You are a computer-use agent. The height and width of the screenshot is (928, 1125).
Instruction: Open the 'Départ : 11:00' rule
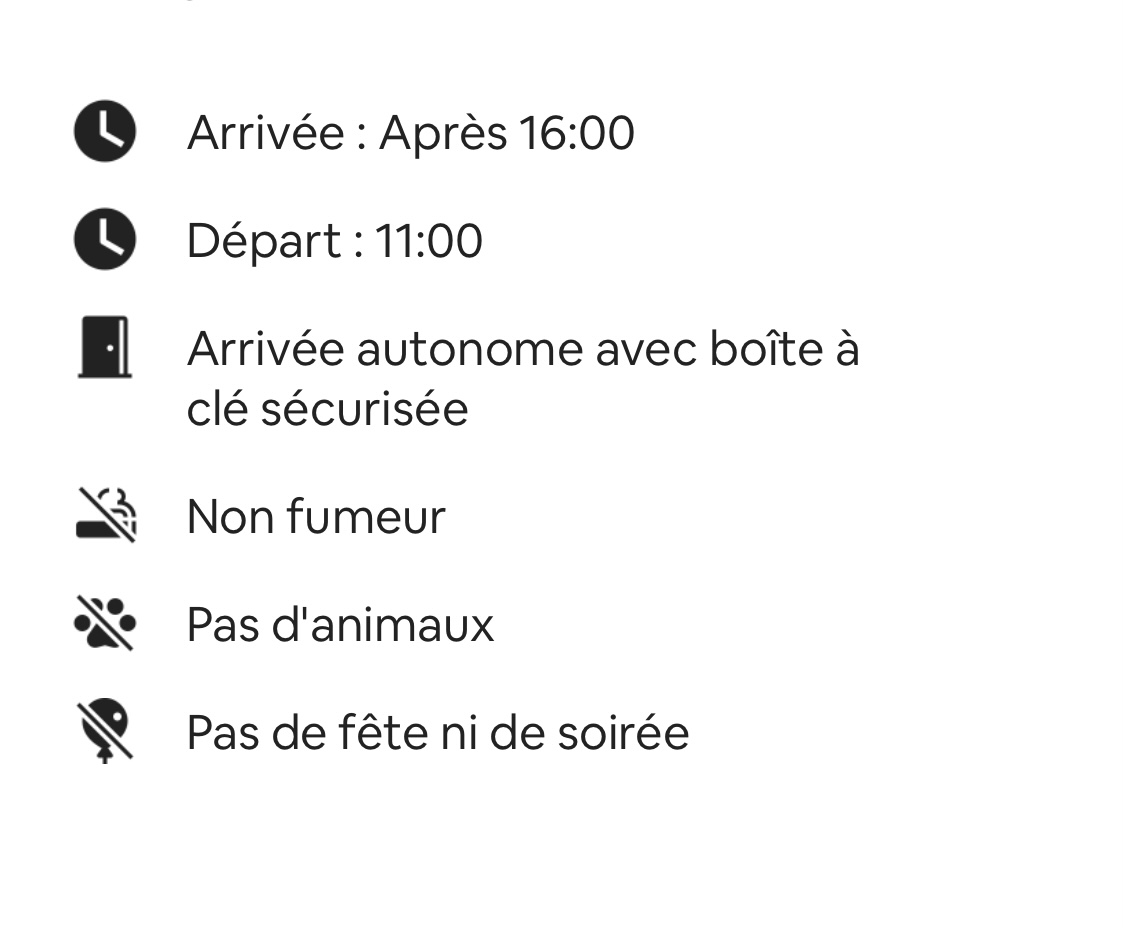(x=334, y=241)
